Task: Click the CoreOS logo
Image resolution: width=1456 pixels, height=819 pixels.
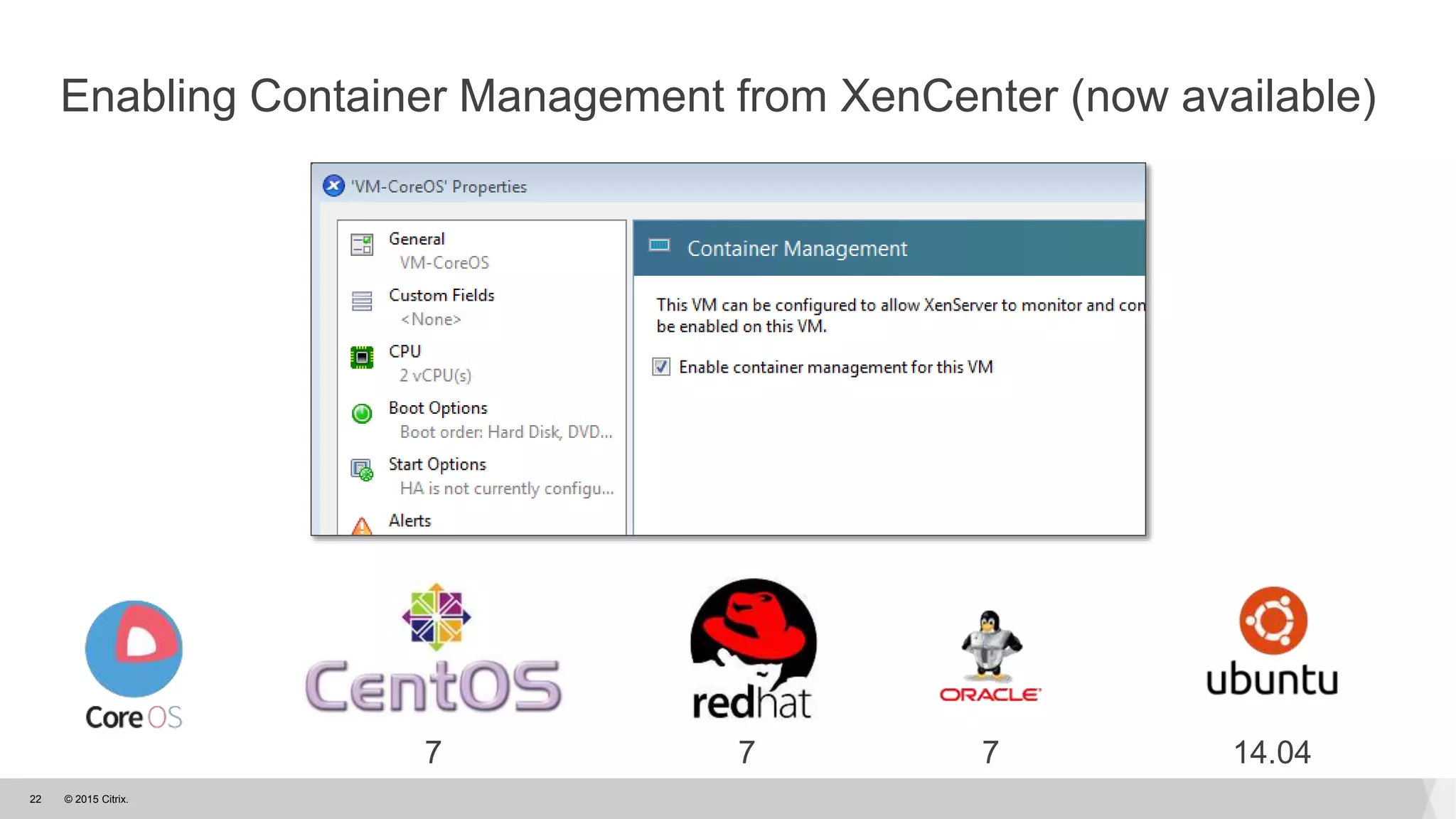Action: point(134,665)
